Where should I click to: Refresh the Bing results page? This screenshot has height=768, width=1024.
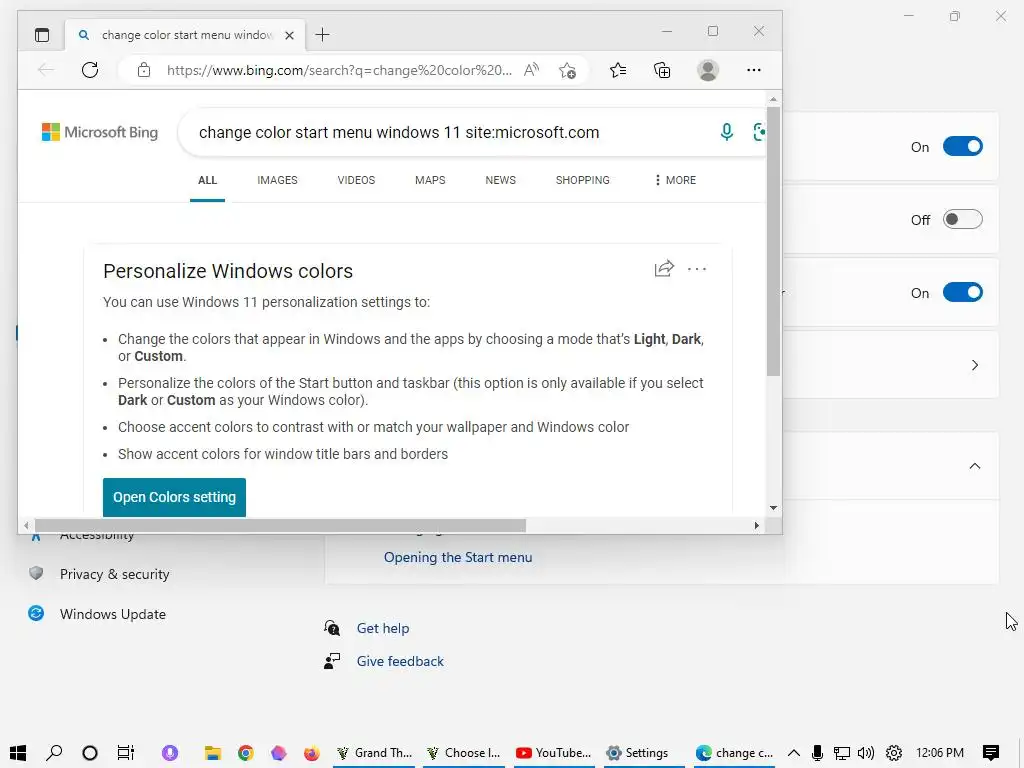[90, 70]
